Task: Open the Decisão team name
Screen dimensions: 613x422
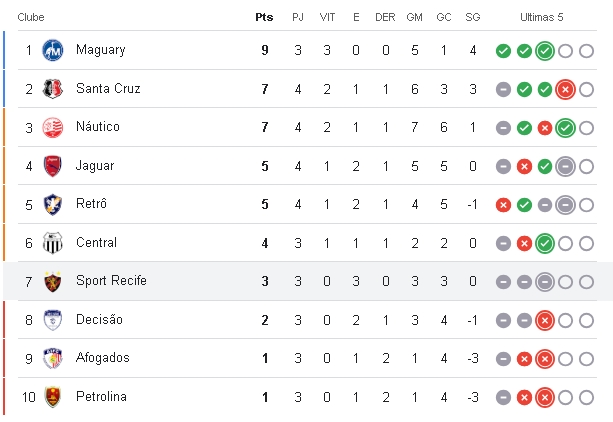Action: coord(99,320)
